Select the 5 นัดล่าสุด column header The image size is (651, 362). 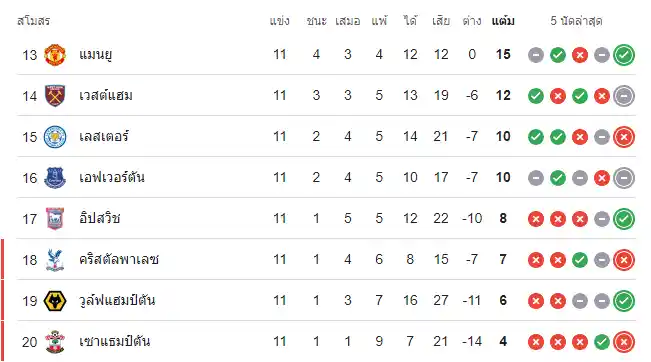(576, 21)
